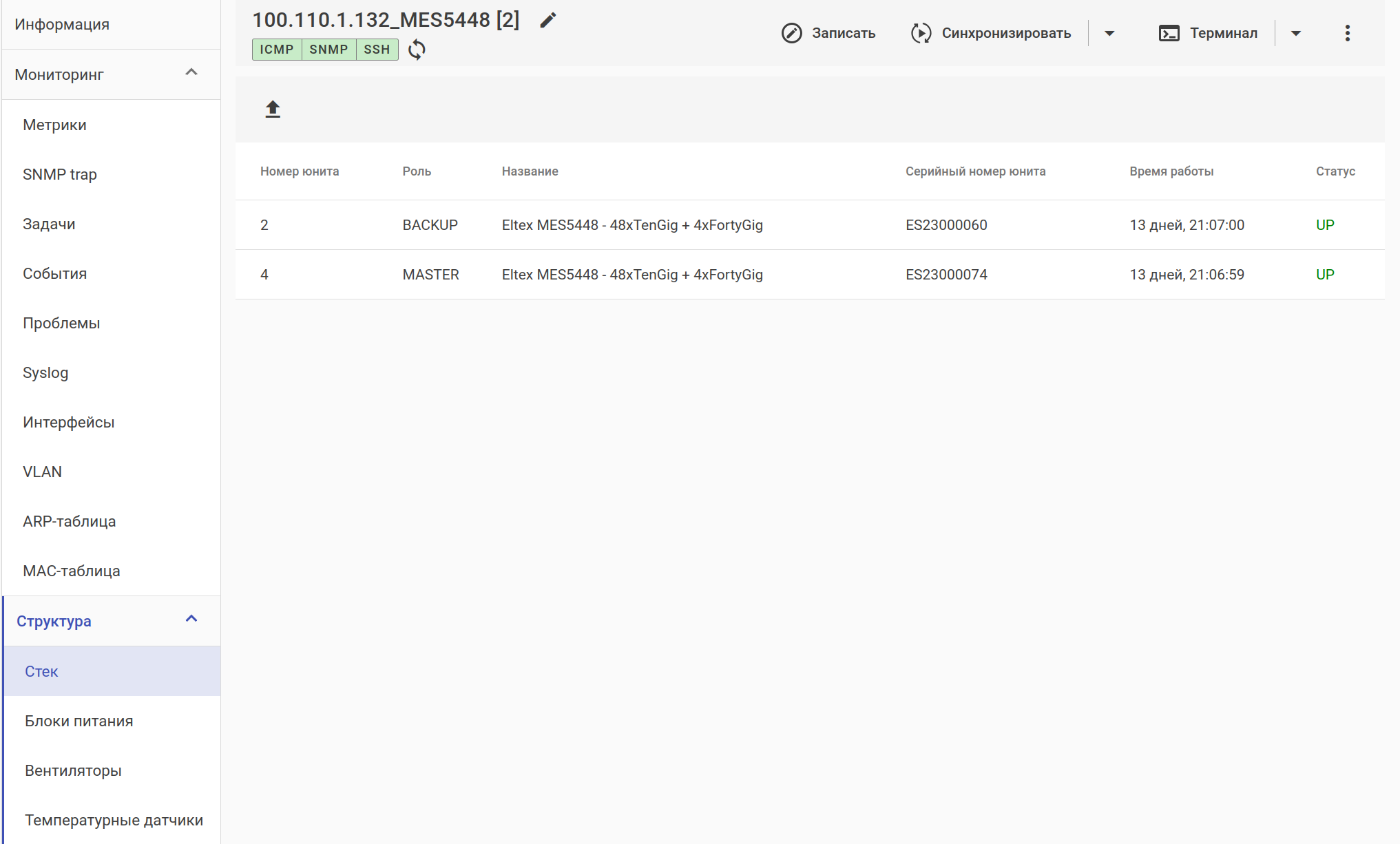The height and width of the screenshot is (844, 1400).
Task: Open the three-dot more options menu
Action: point(1347,33)
